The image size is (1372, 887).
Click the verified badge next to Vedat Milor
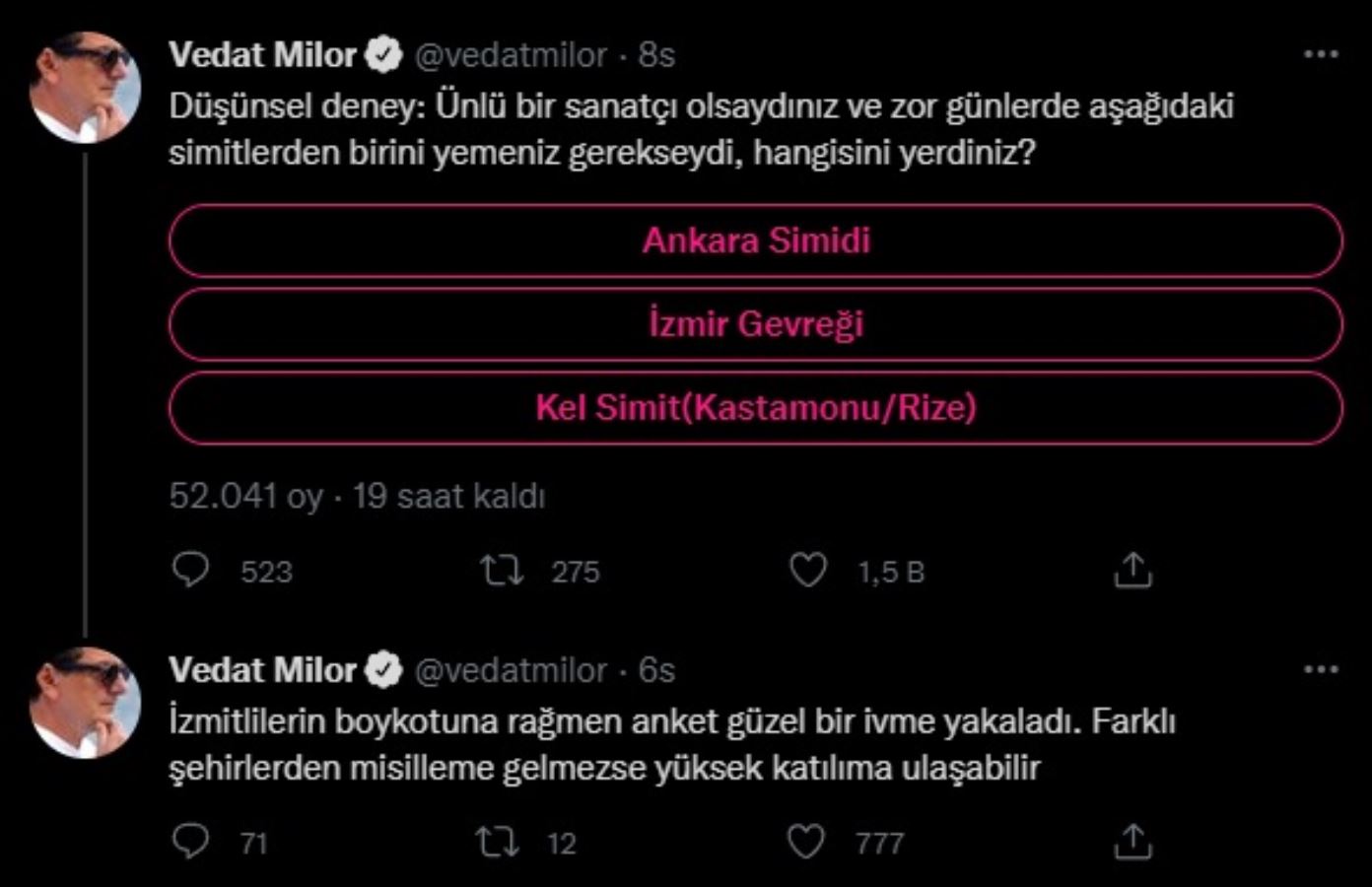[382, 55]
